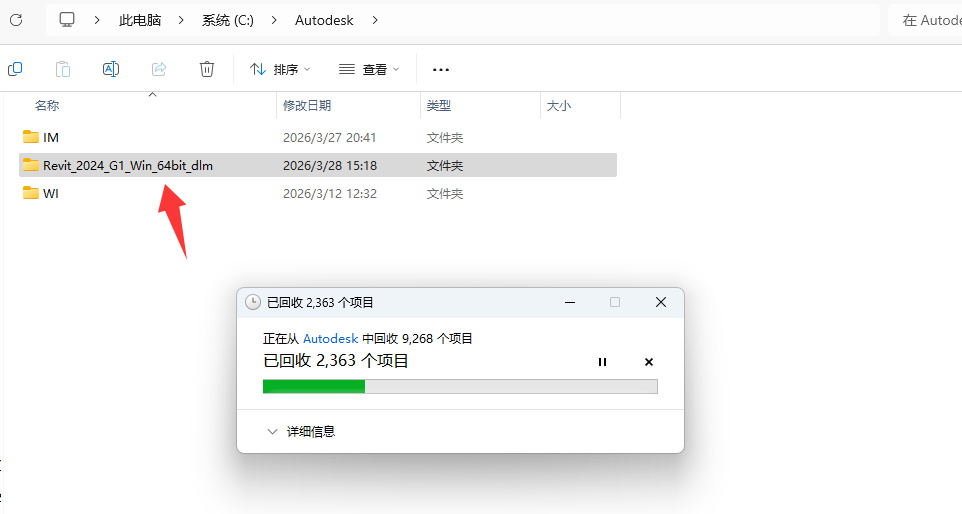The height and width of the screenshot is (514, 962).
Task: Select 系统 (C:) in the breadcrumb path
Action: (228, 20)
